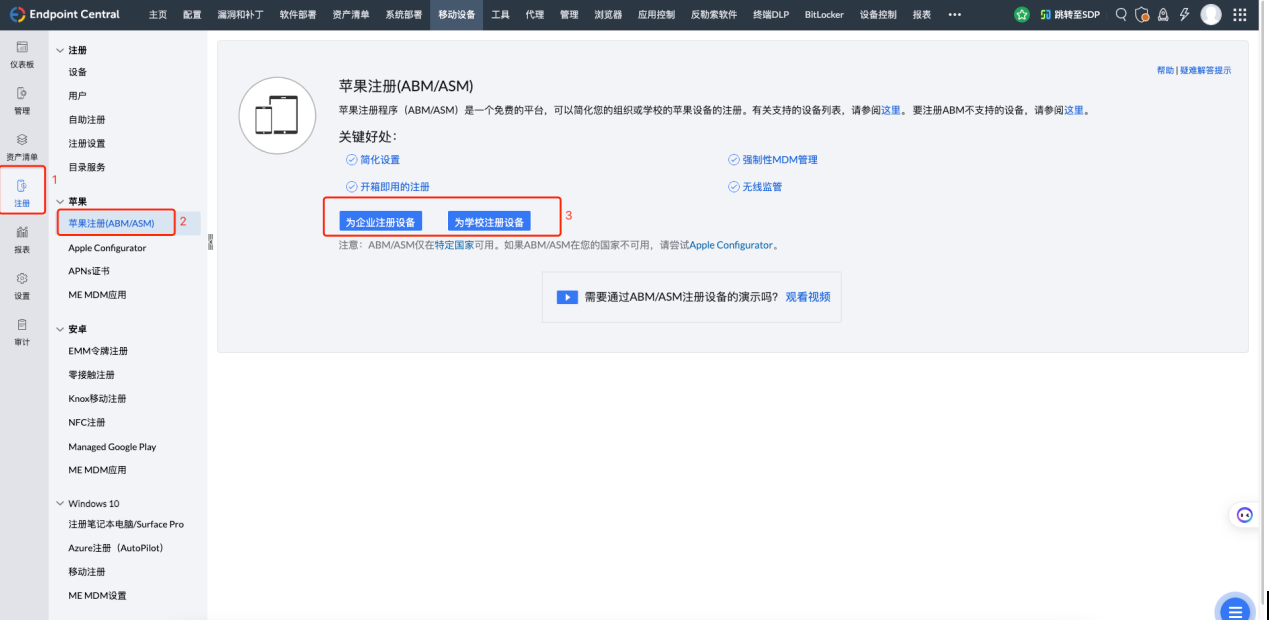Open the 反勒索软件 top menu
Screen dimensions: 1271x620
pos(714,14)
